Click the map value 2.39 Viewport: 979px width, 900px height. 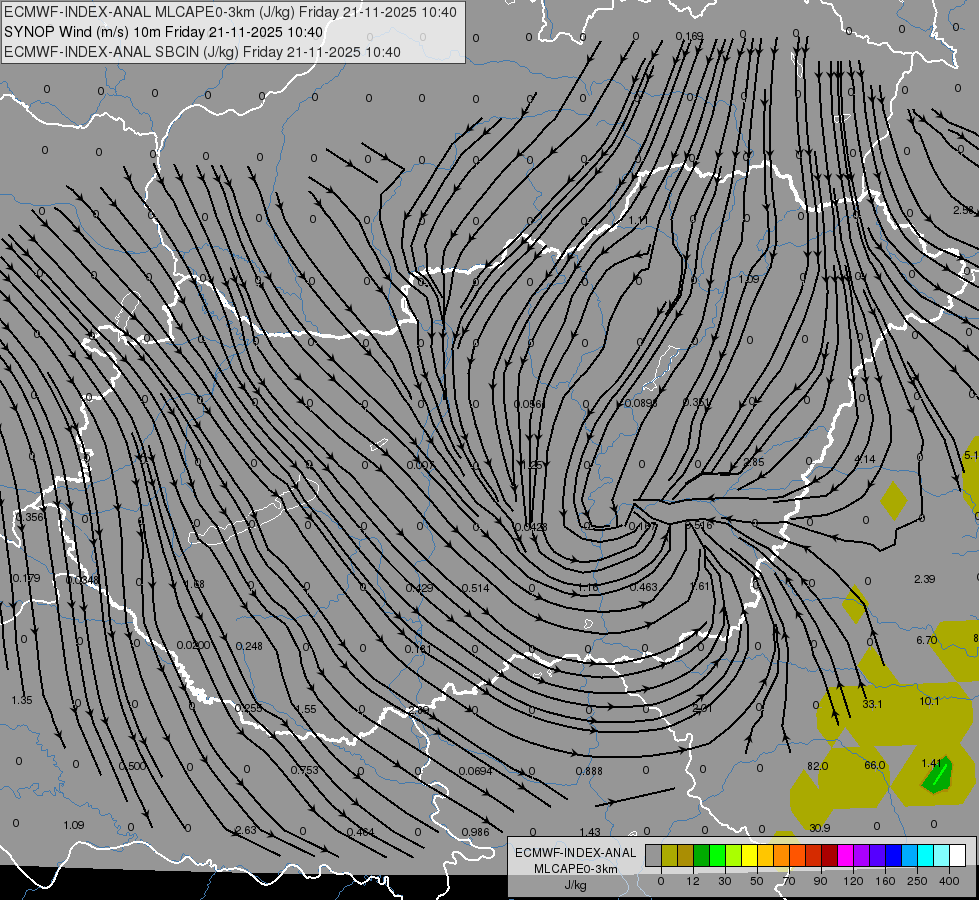(924, 579)
